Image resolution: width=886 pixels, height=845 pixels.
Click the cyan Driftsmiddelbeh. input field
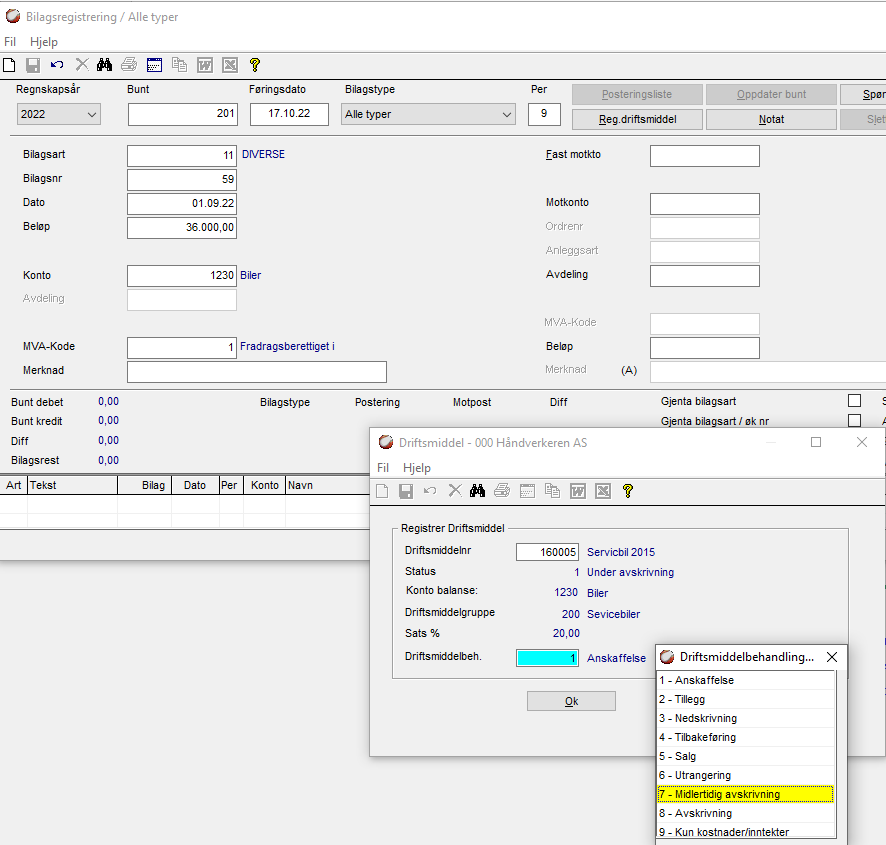point(547,658)
